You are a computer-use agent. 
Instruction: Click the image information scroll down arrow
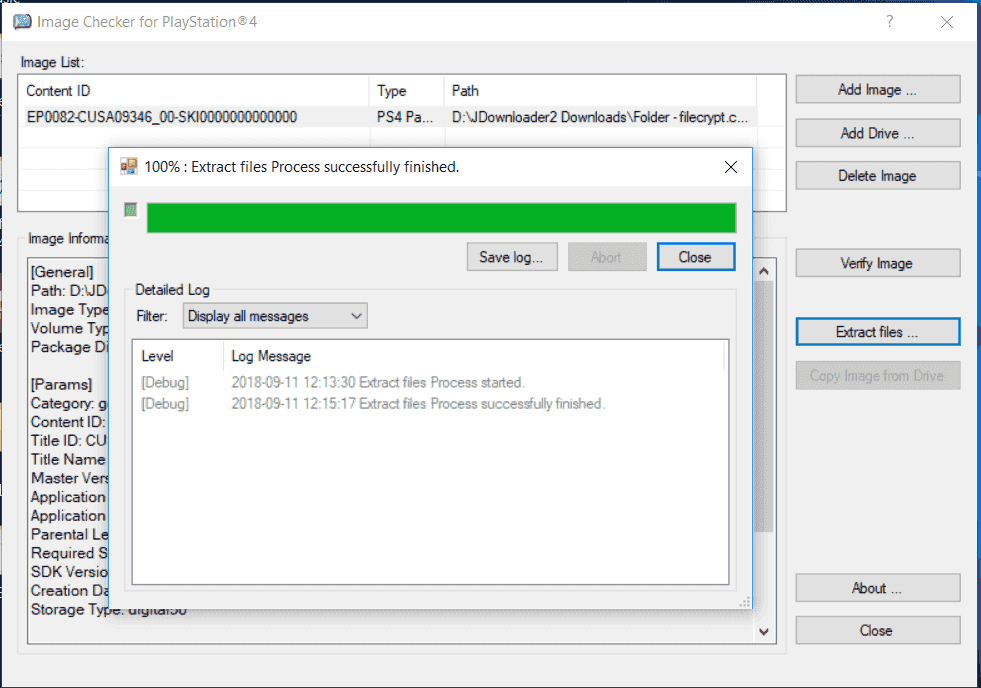coord(763,632)
